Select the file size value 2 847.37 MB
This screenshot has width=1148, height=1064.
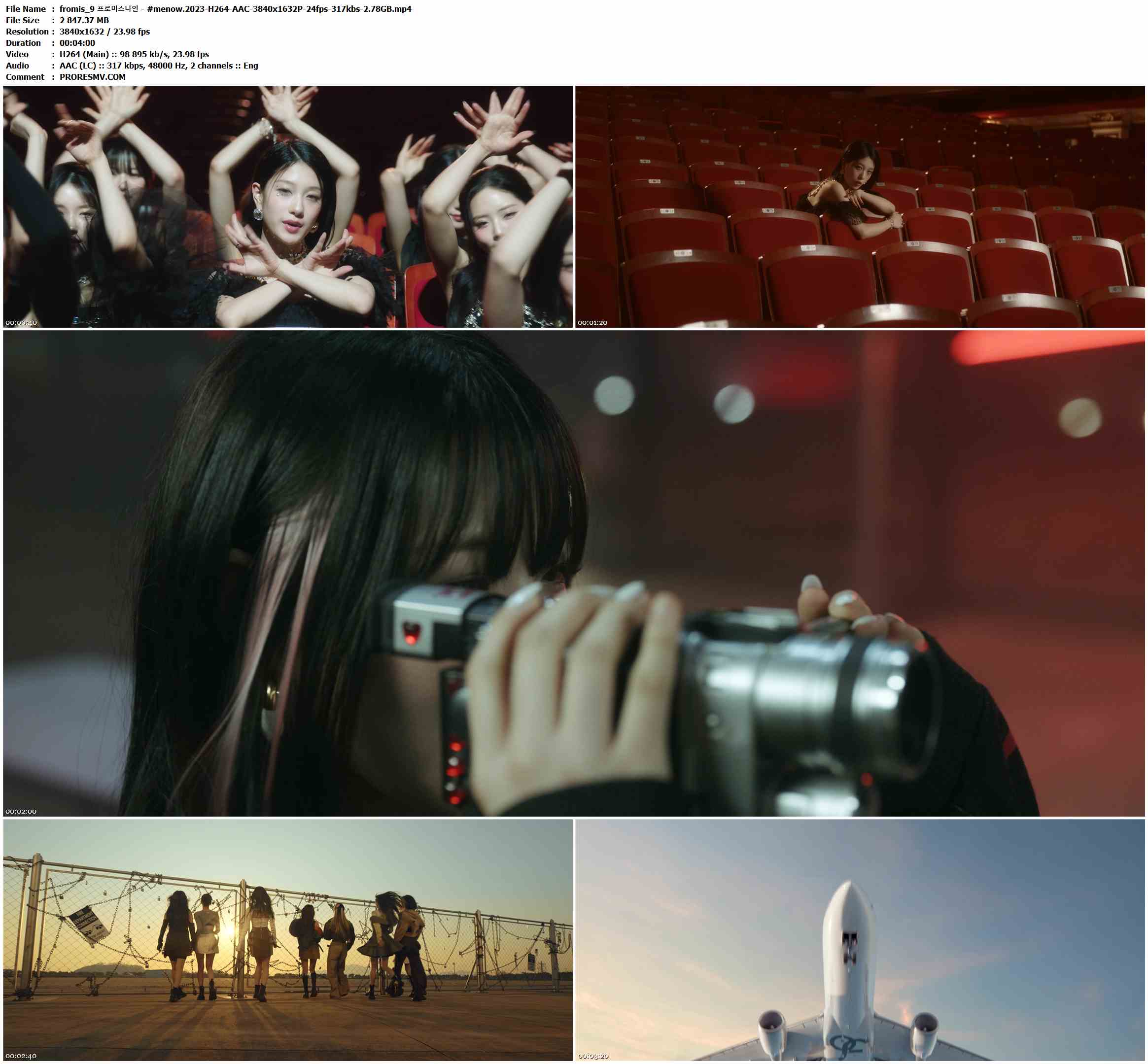[x=84, y=20]
